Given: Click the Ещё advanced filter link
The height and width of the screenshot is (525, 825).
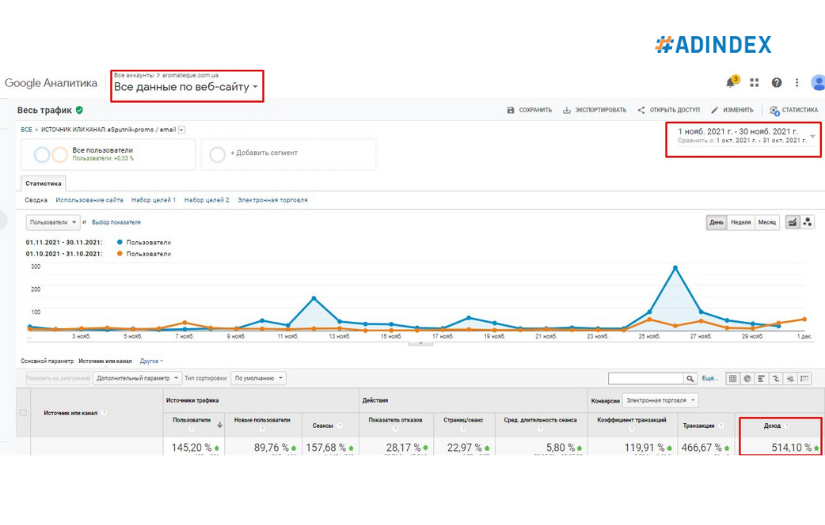Looking at the screenshot, I should (x=709, y=378).
